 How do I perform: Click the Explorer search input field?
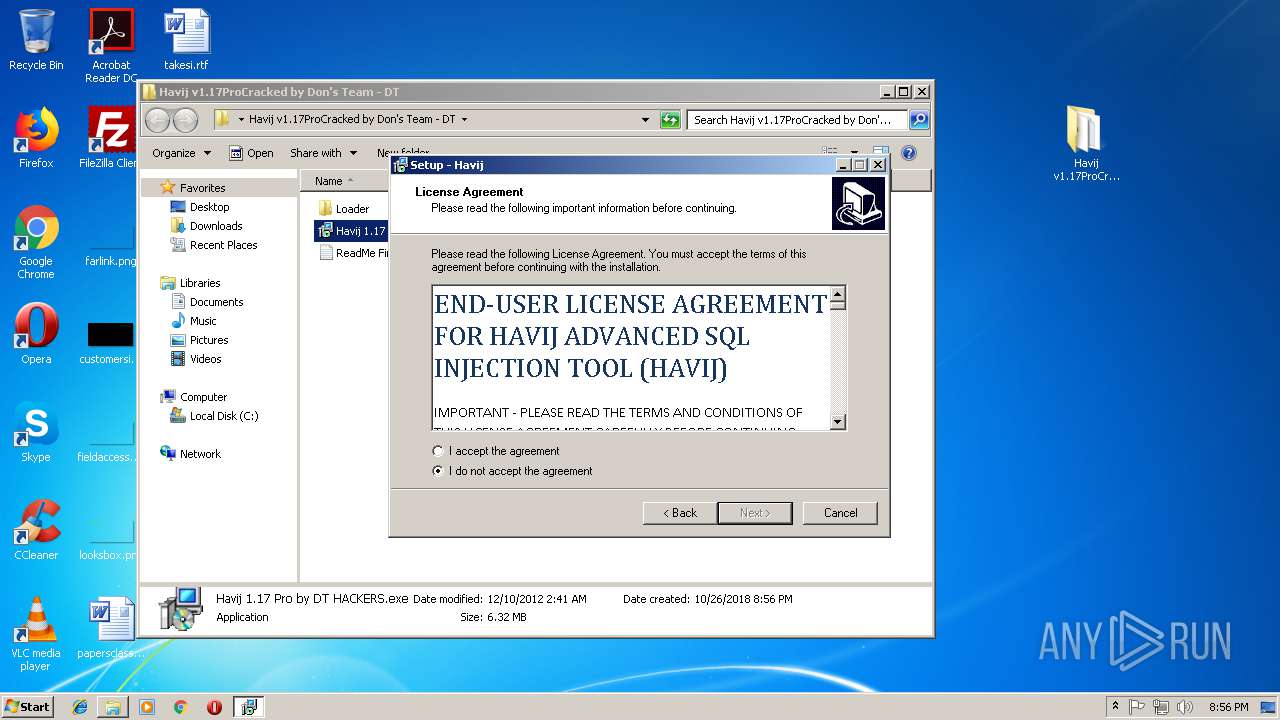click(x=798, y=119)
